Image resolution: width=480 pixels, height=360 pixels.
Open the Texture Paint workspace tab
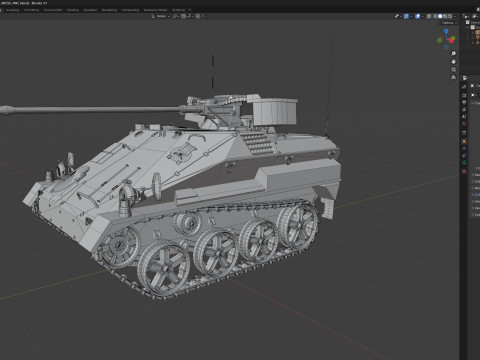click(53, 10)
